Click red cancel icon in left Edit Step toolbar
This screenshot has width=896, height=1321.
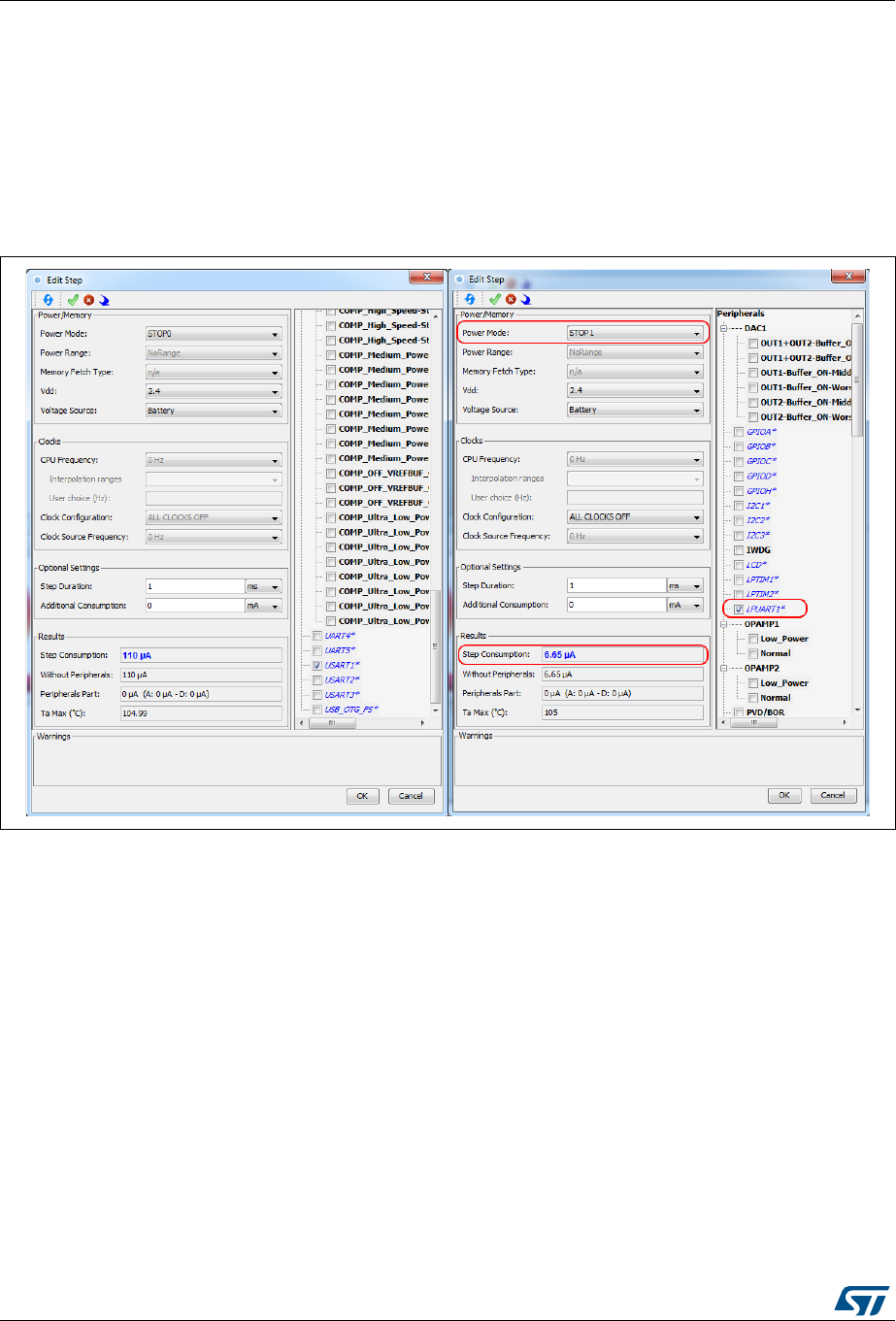pos(89,301)
